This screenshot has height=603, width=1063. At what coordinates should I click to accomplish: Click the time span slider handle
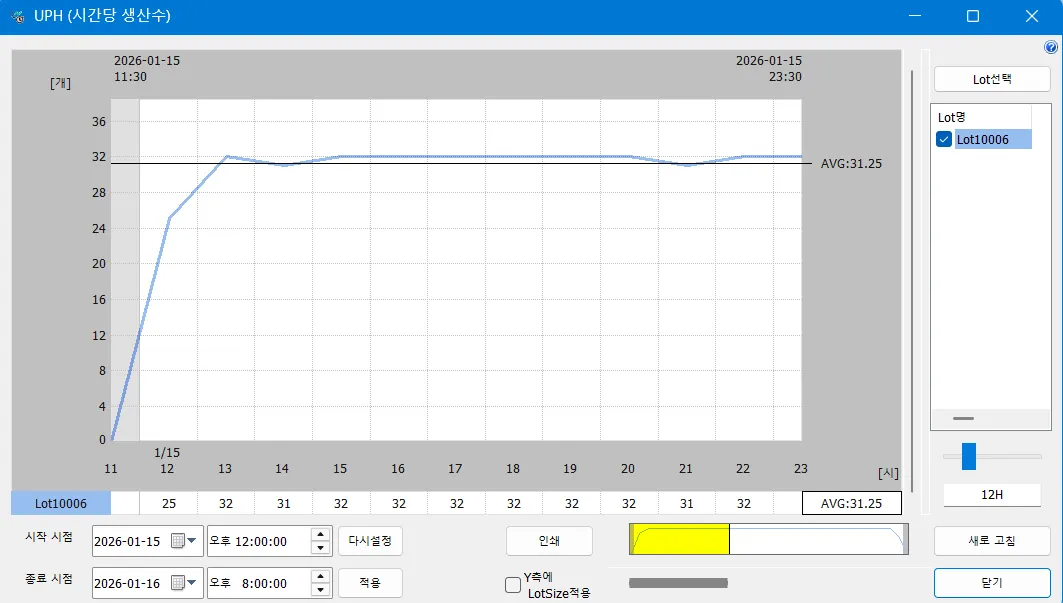click(x=968, y=456)
